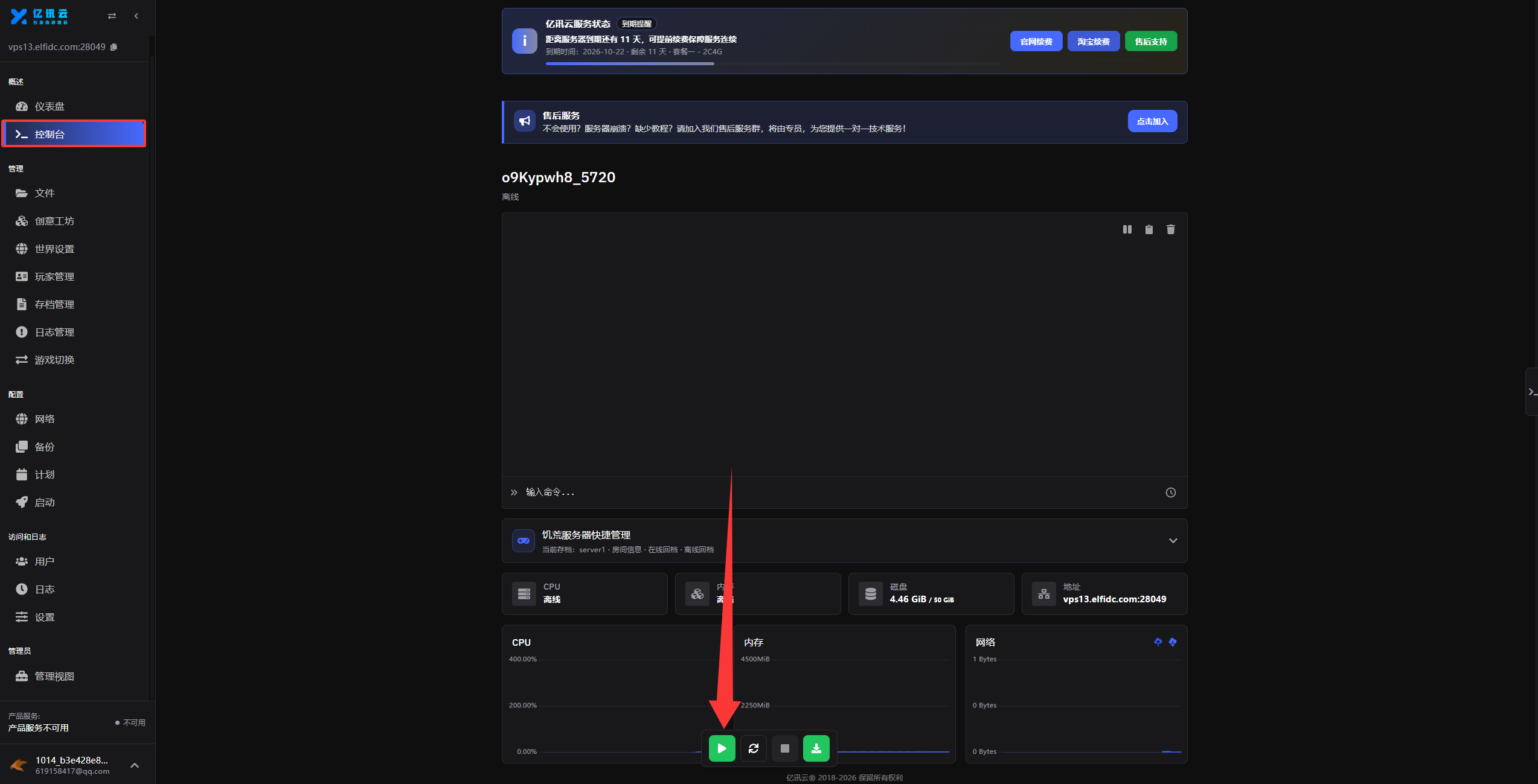
Task: Open 创意工坊 workshop page
Action: 74,221
